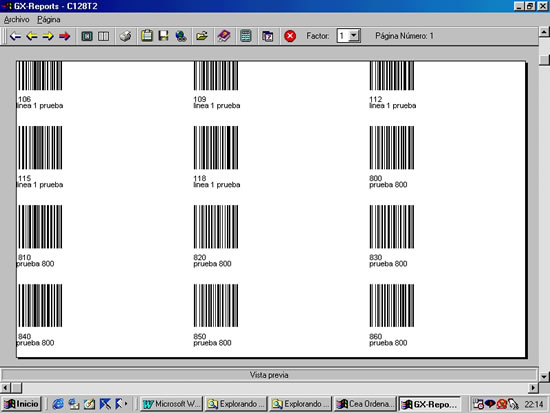Click vertical scrollbar up arrow
This screenshot has height=413, width=550.
(544, 32)
